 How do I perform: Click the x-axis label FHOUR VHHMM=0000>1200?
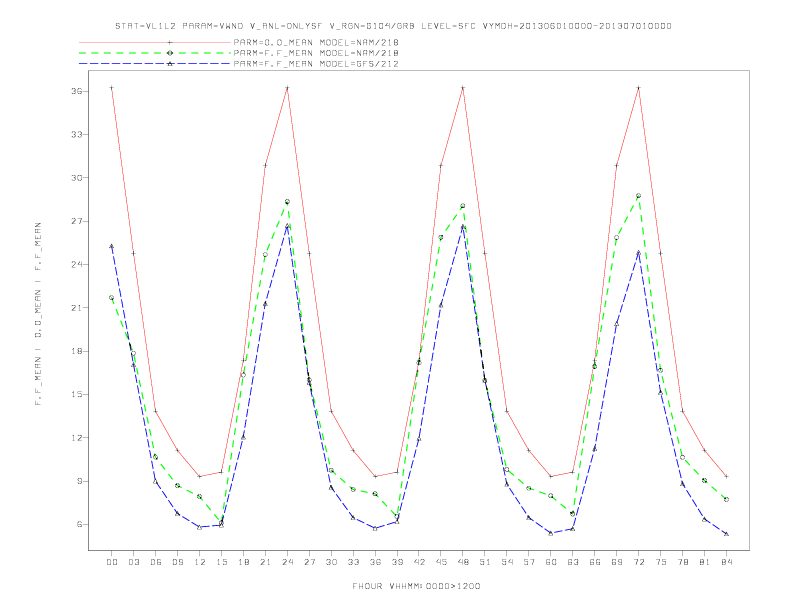coord(416,586)
